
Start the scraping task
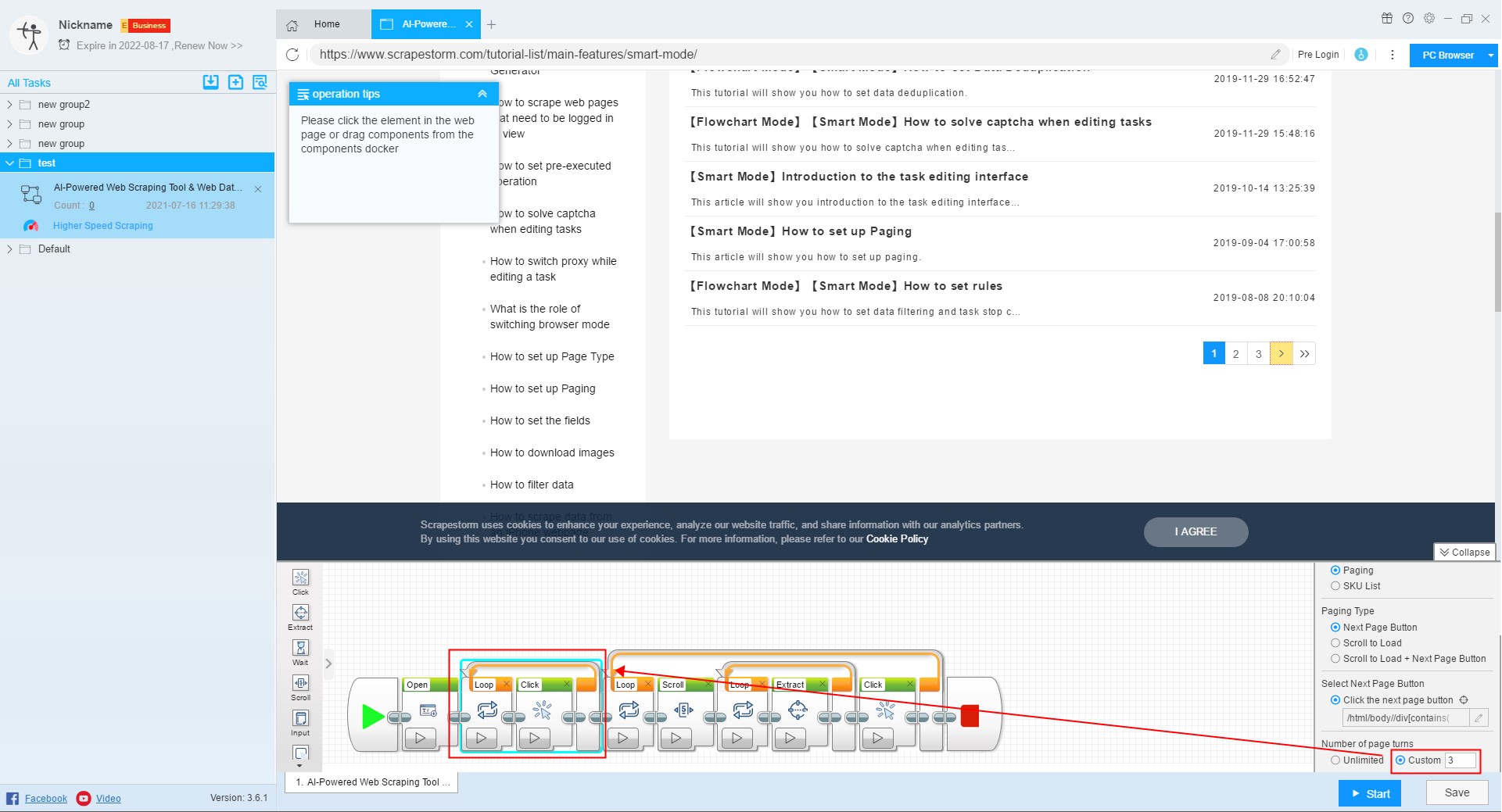click(1370, 793)
